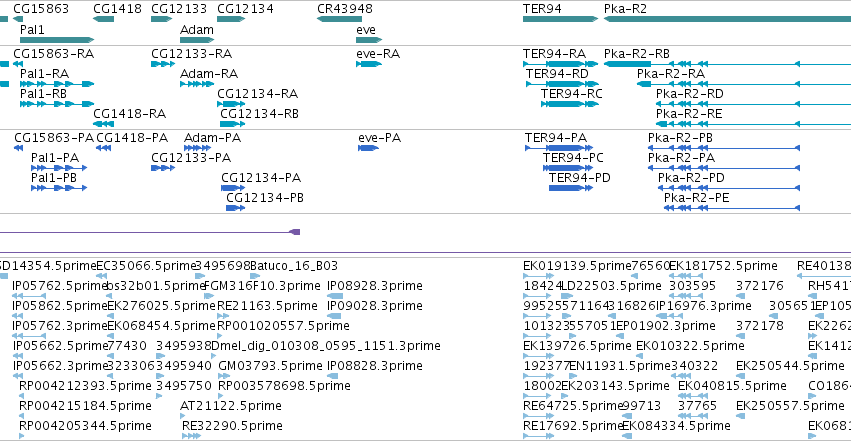
Task: Click transcript TER94-RC
Action: point(571,94)
